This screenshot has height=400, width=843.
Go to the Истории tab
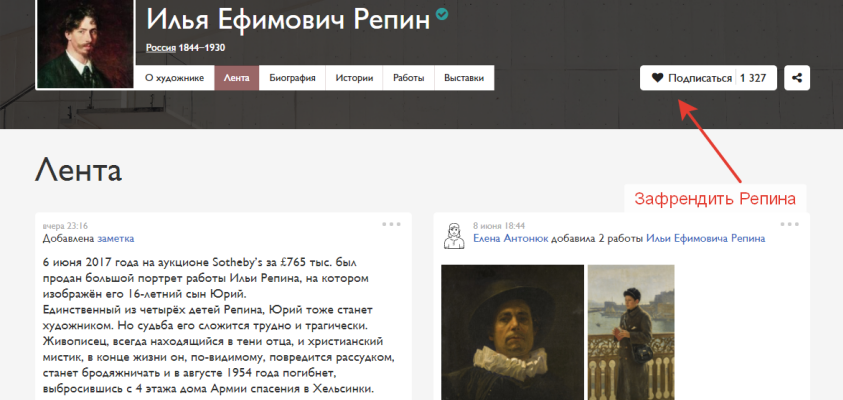[x=354, y=78]
